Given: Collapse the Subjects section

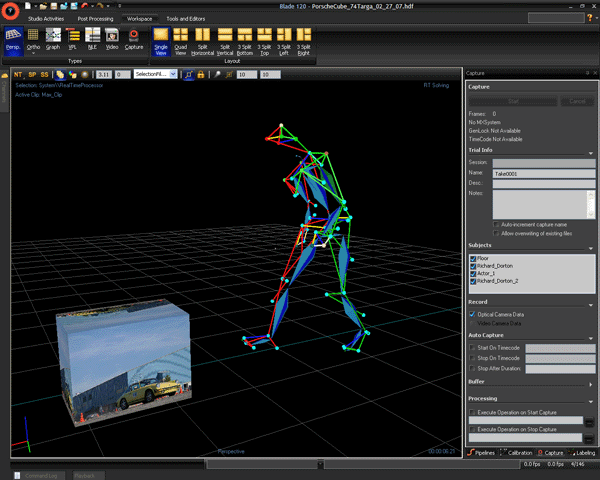Looking at the screenshot, I should coord(591,248).
